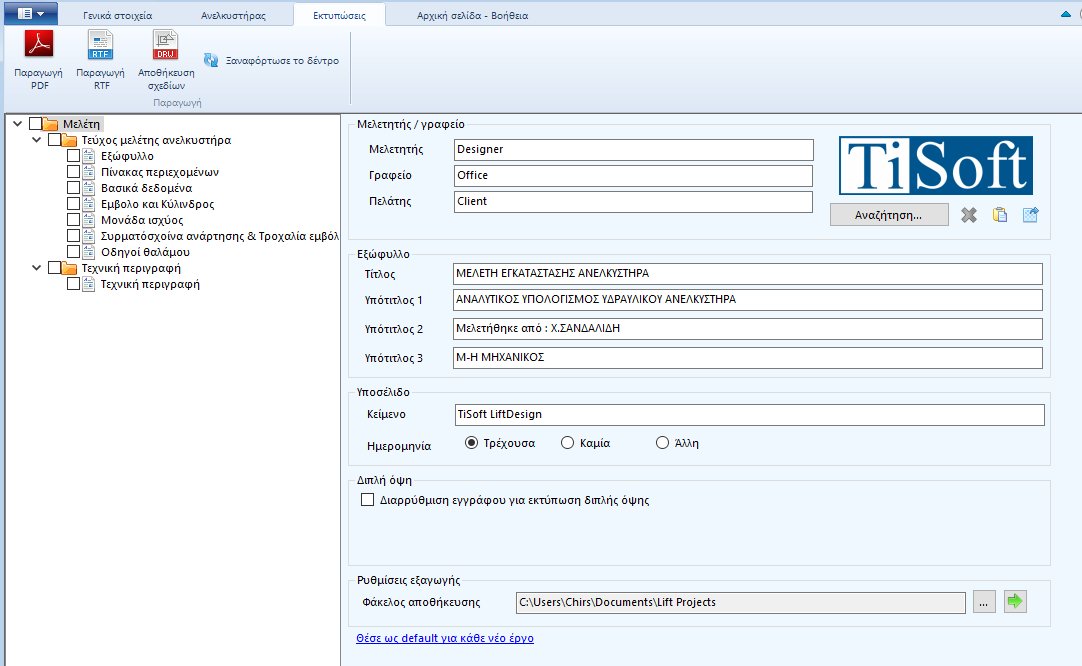Select the Καμία date radio button

[x=567, y=442]
